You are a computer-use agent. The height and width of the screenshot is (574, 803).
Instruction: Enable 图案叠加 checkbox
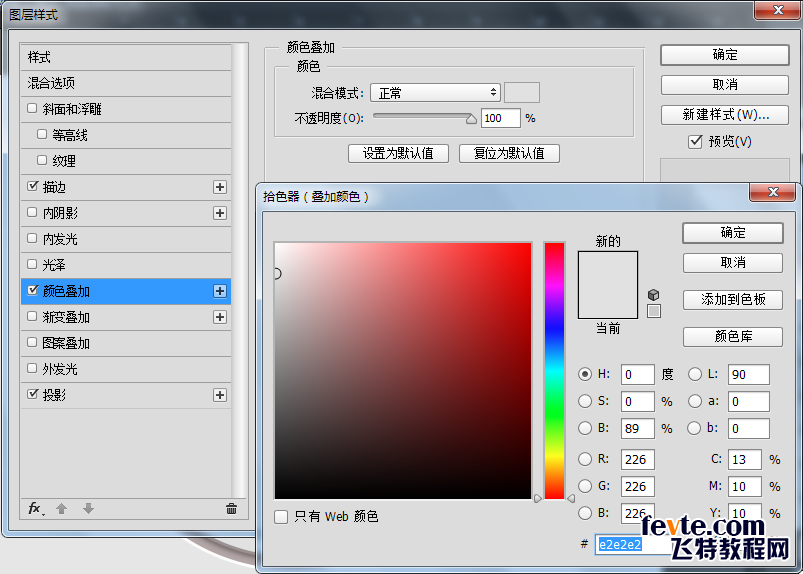pyautogui.click(x=32, y=342)
